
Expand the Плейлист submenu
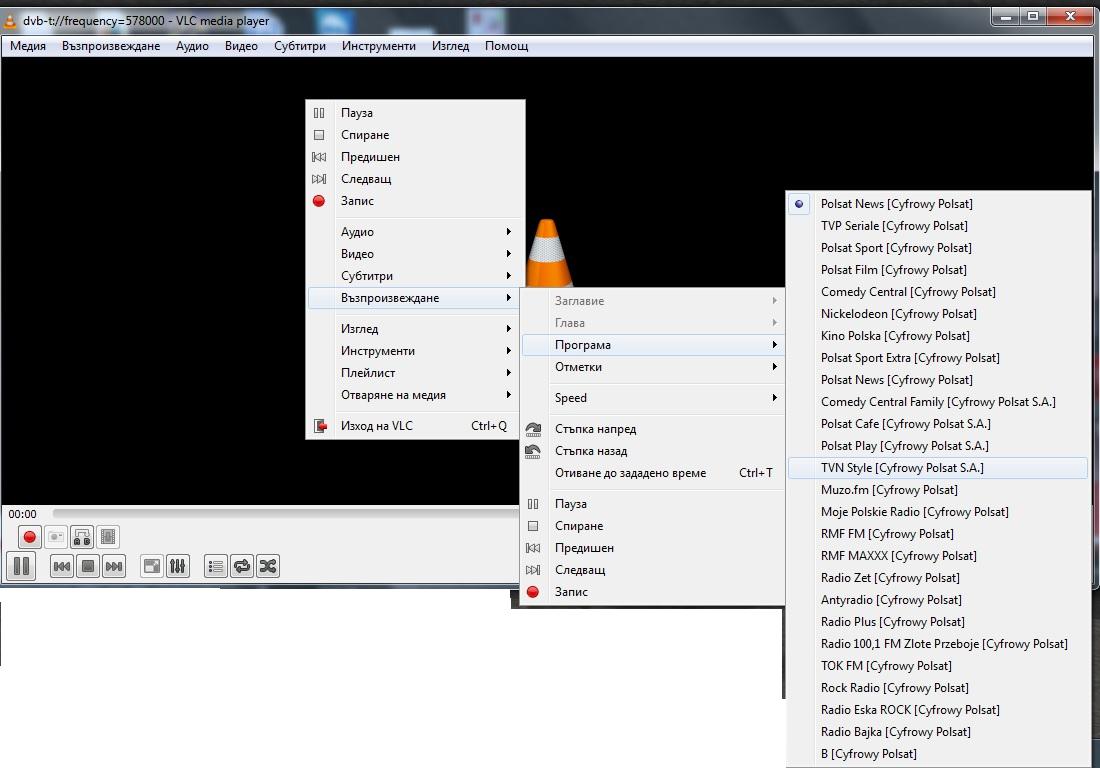click(x=415, y=373)
